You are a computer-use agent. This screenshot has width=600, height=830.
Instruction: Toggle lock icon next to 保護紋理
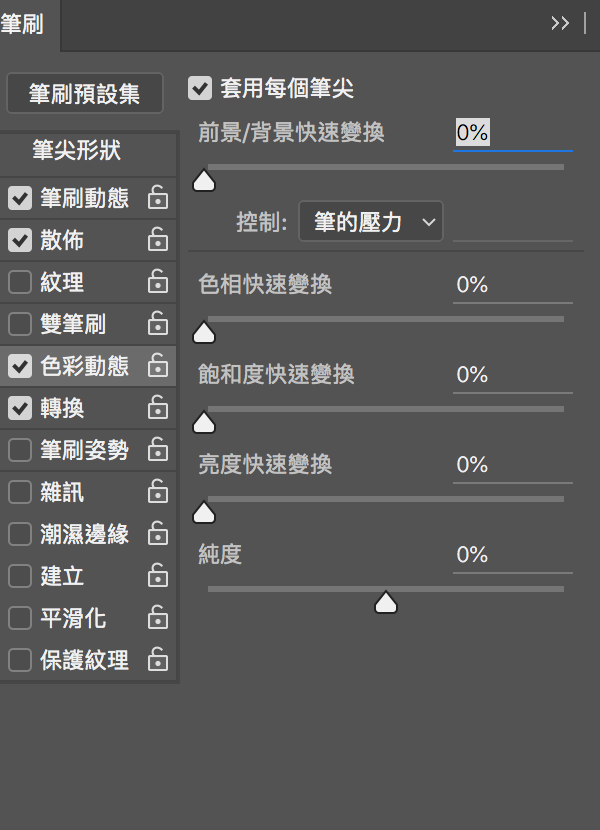tap(158, 660)
